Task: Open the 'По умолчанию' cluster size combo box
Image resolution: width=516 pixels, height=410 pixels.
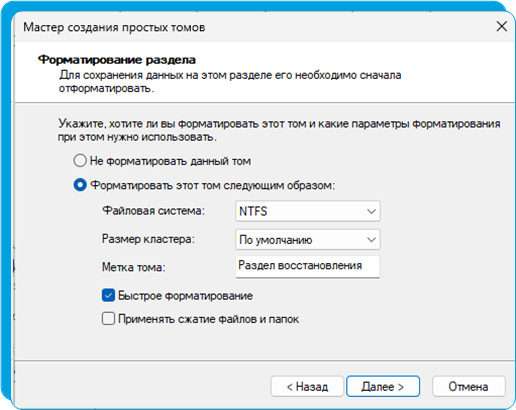Action: tap(308, 239)
